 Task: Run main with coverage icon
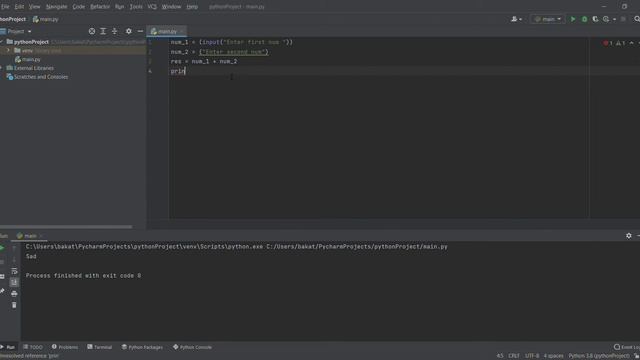[595, 19]
